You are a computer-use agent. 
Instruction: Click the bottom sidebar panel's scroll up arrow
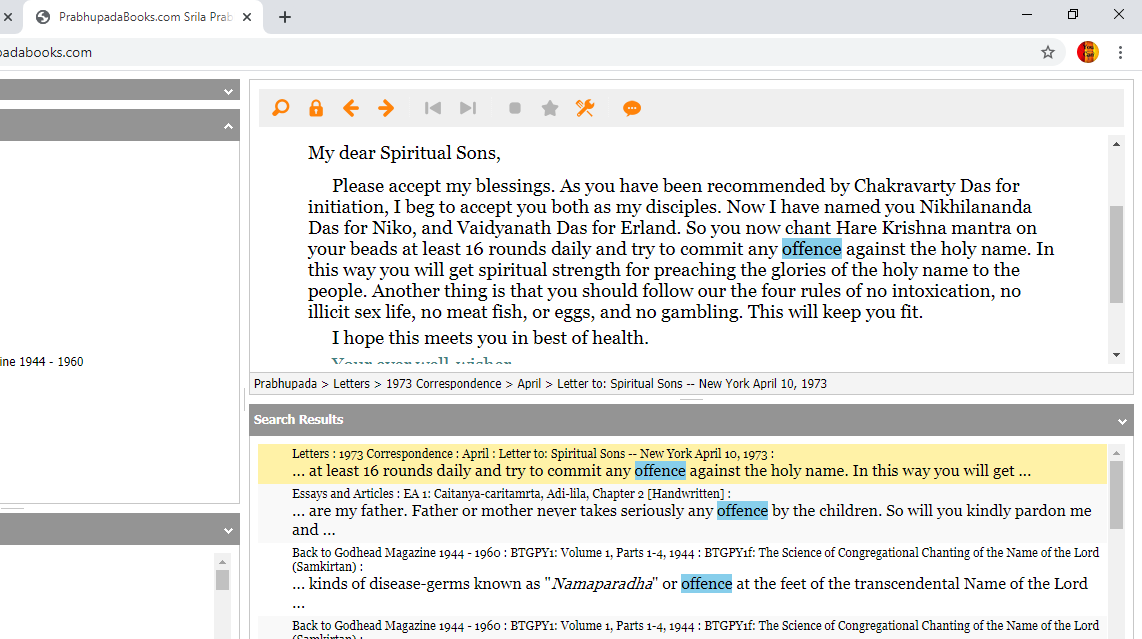tap(223, 562)
